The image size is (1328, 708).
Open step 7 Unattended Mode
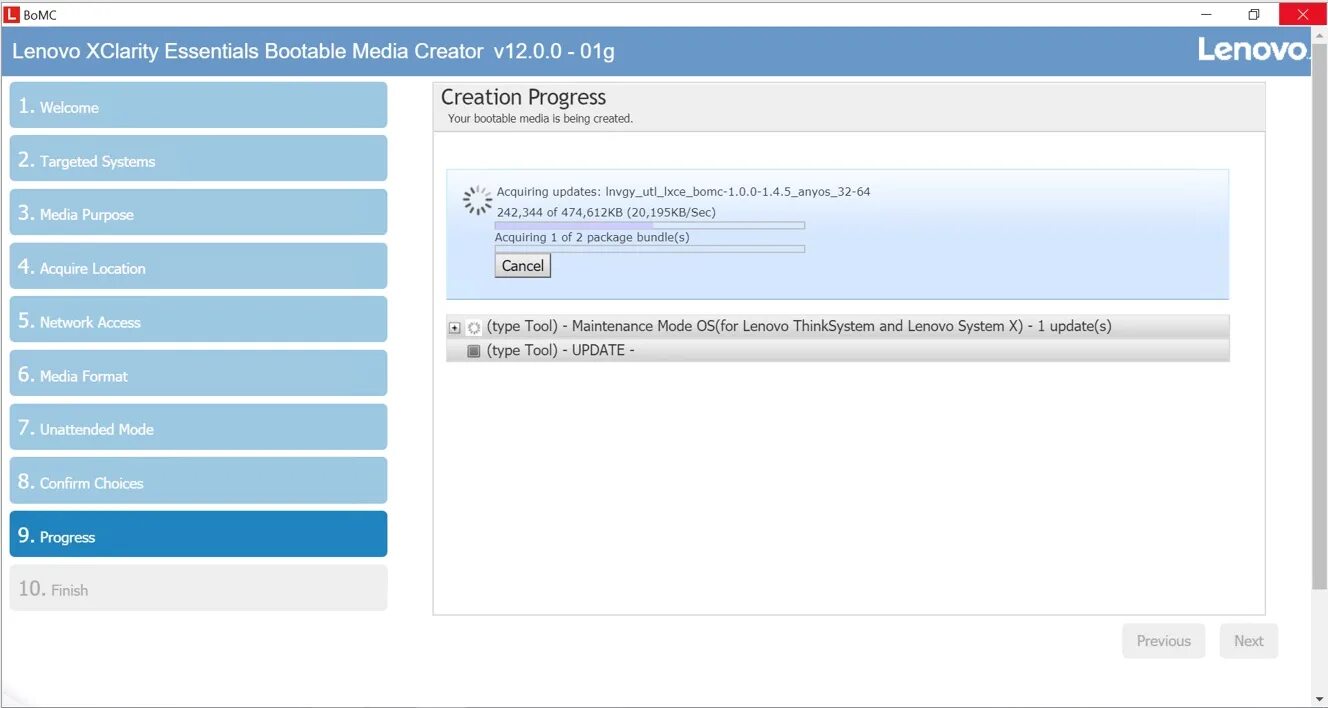(198, 427)
